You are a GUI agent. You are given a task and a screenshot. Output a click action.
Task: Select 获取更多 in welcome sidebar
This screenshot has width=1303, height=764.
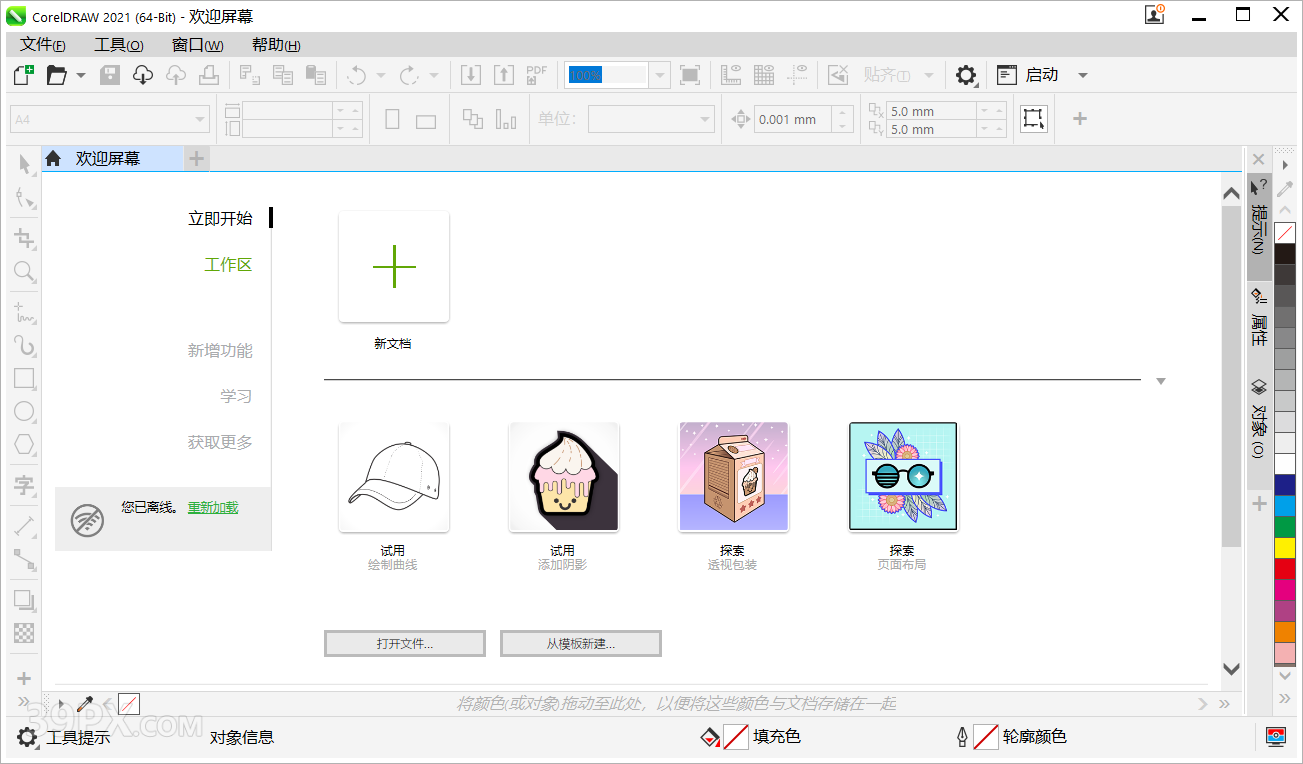pyautogui.click(x=220, y=442)
